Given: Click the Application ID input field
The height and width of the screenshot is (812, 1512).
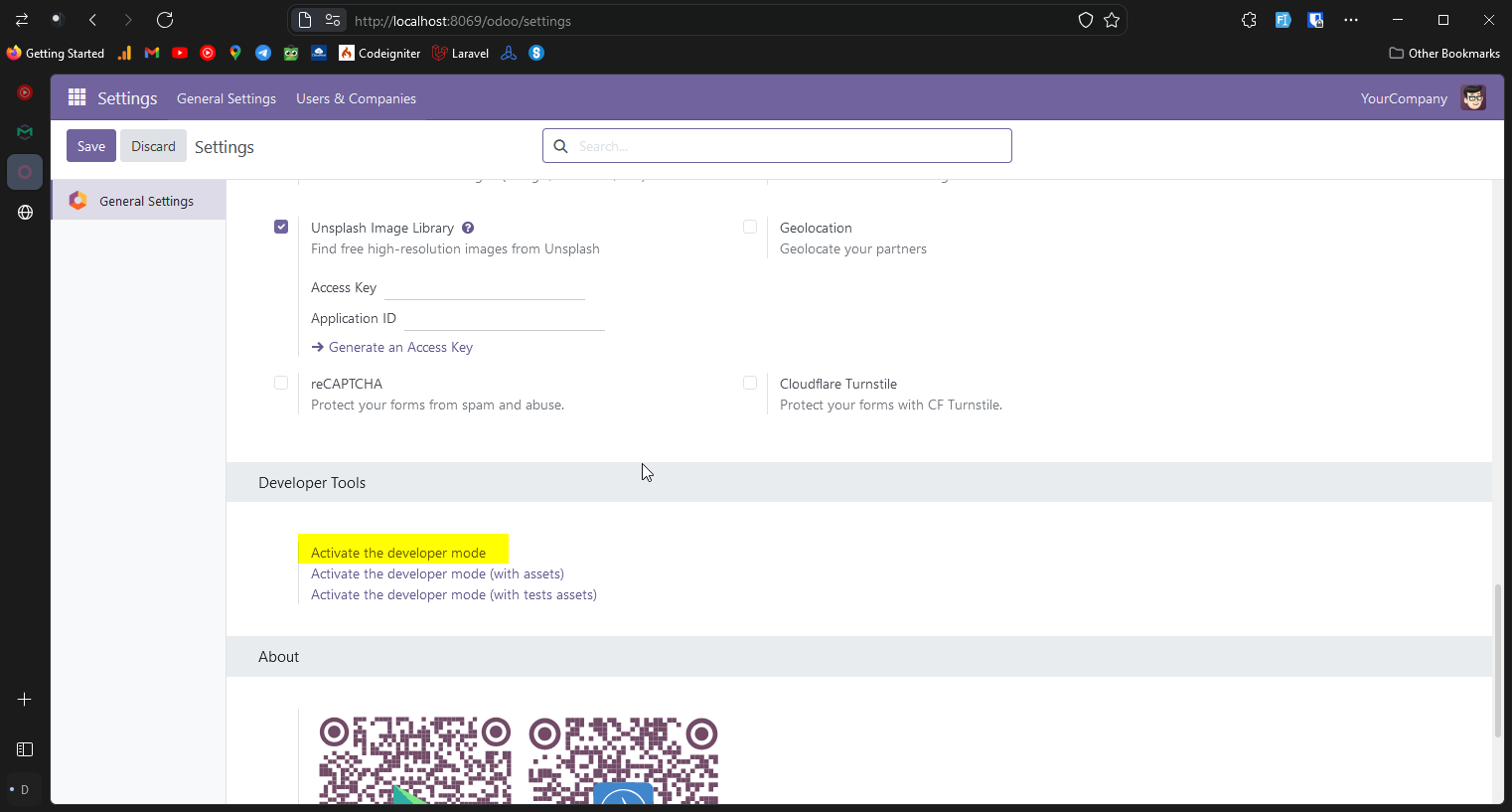Looking at the screenshot, I should pyautogui.click(x=505, y=318).
